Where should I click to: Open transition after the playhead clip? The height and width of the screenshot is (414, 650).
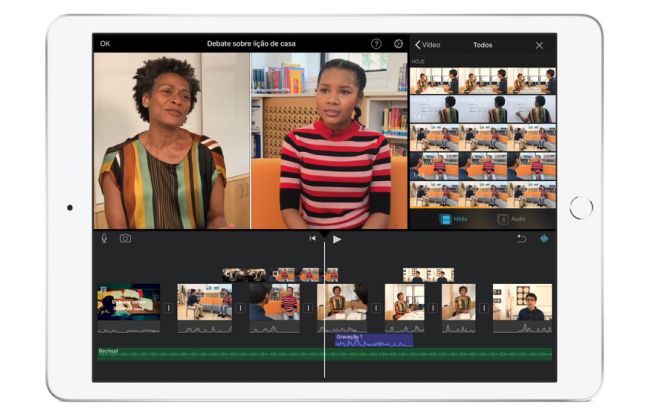click(376, 308)
